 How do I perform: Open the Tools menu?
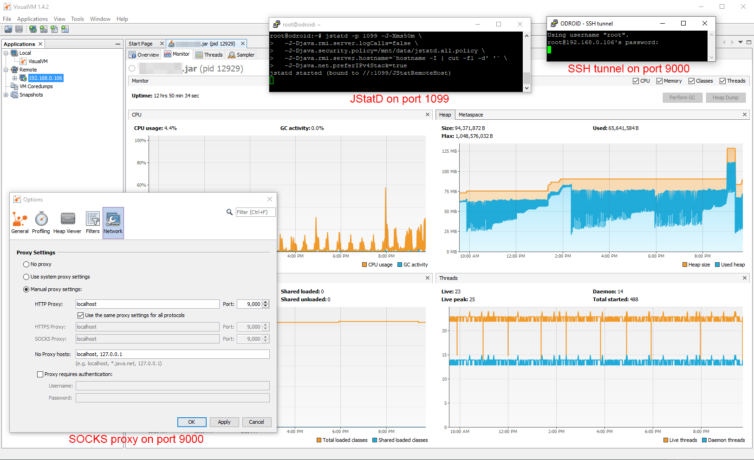tap(77, 19)
